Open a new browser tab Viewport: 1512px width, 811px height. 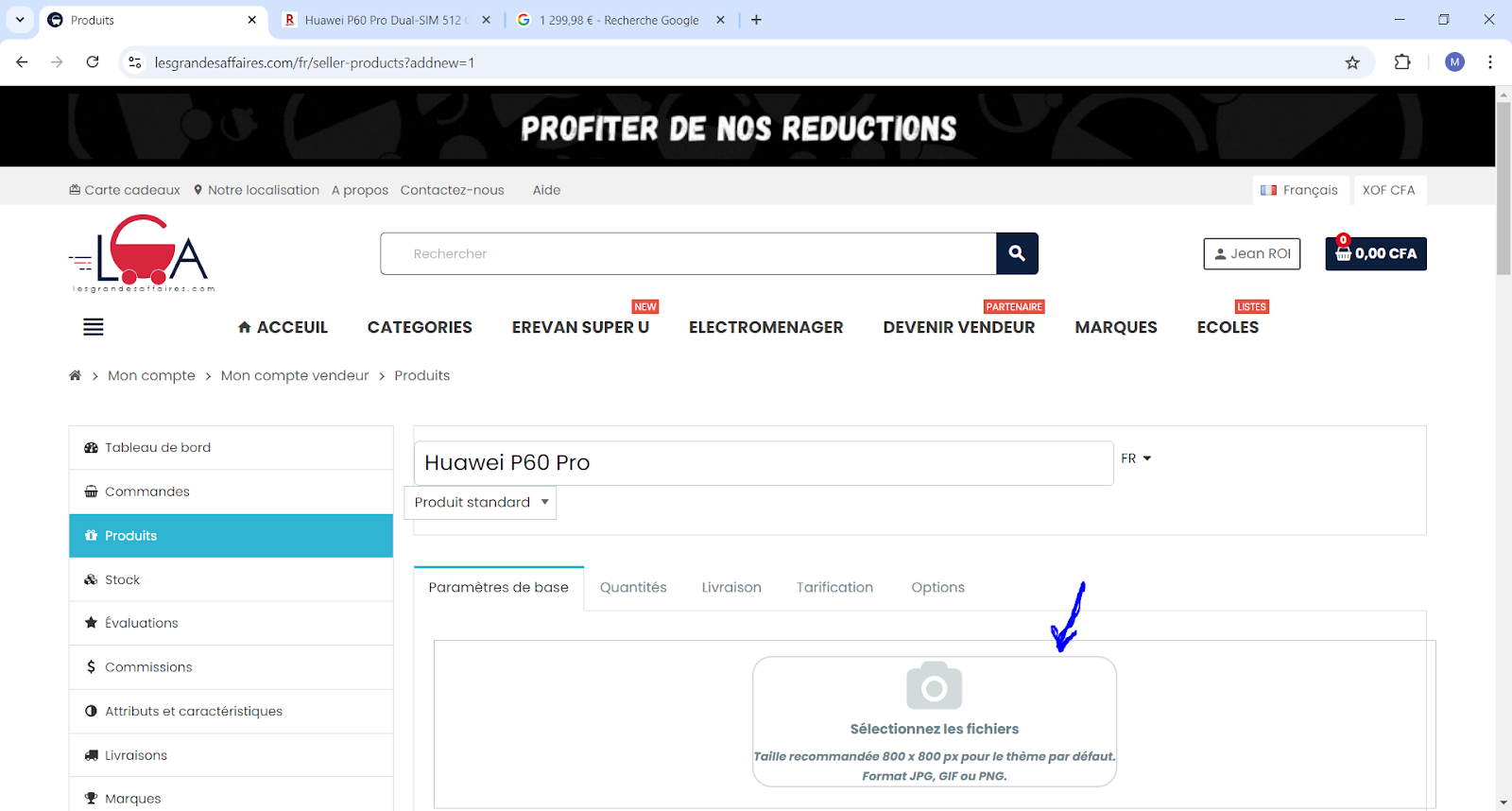pos(756,20)
